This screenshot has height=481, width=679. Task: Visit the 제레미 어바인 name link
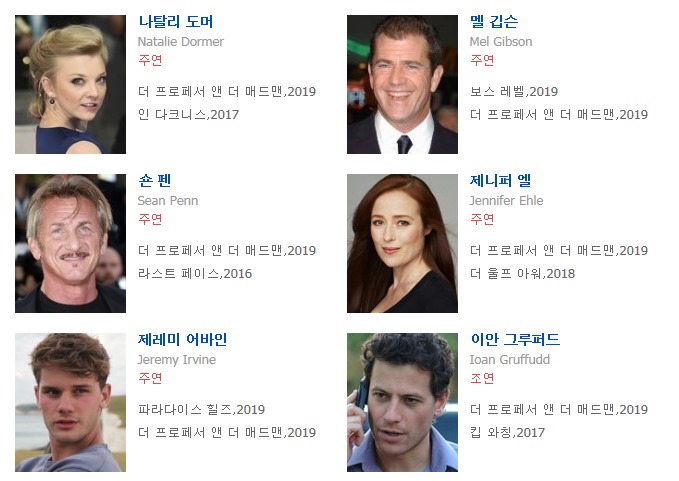(182, 339)
